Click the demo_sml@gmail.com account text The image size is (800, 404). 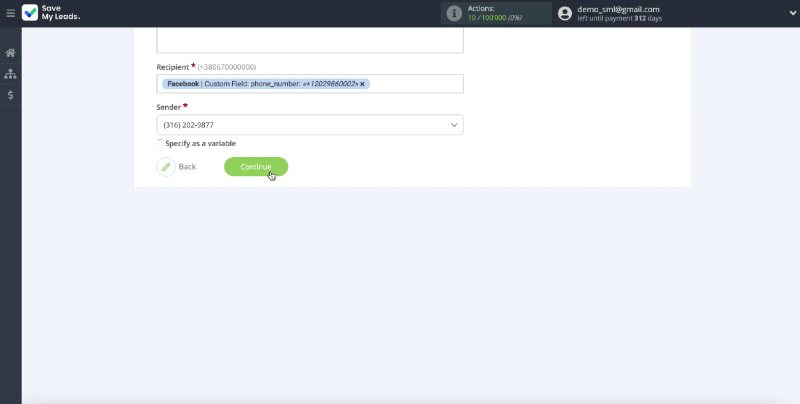click(x=618, y=9)
